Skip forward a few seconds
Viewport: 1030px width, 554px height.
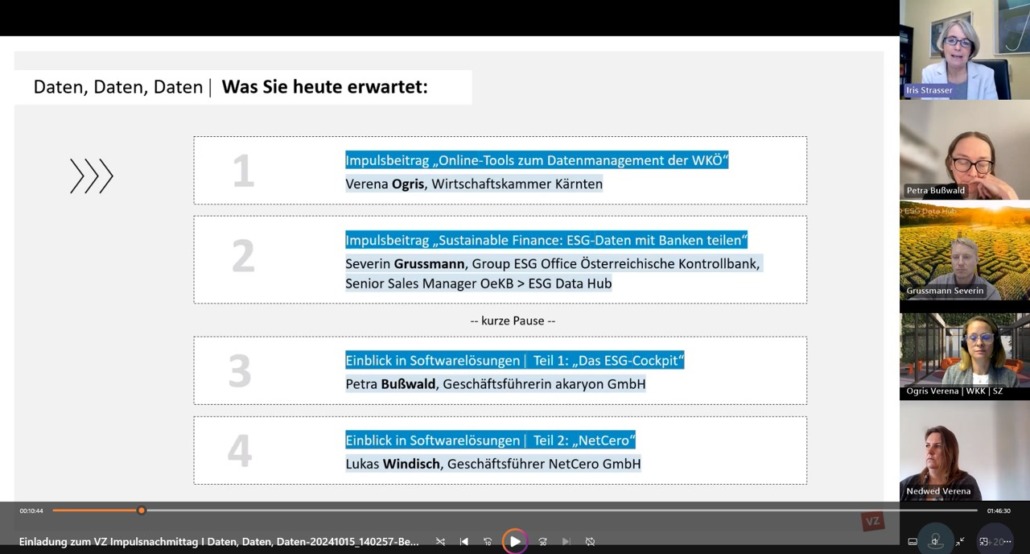point(542,541)
